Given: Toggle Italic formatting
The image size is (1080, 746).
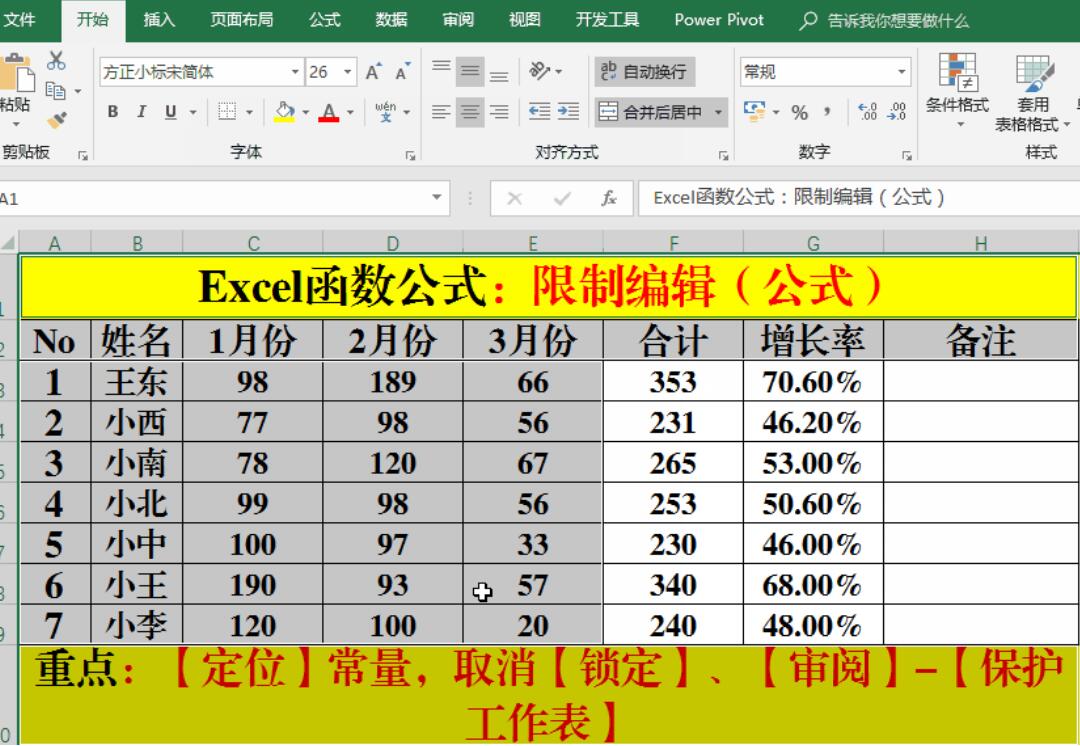Looking at the screenshot, I should click(141, 112).
